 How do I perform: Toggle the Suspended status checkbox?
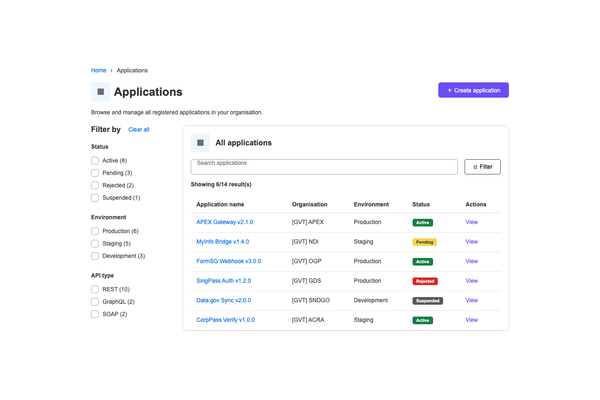(95, 198)
